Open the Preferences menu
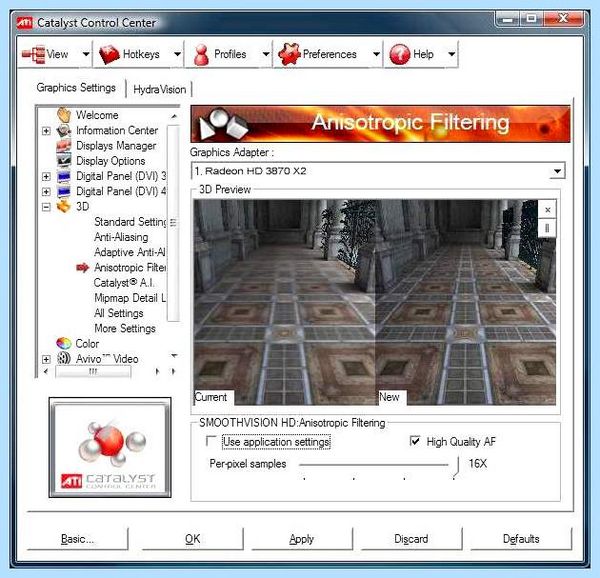This screenshot has height=578, width=600. (x=329, y=54)
